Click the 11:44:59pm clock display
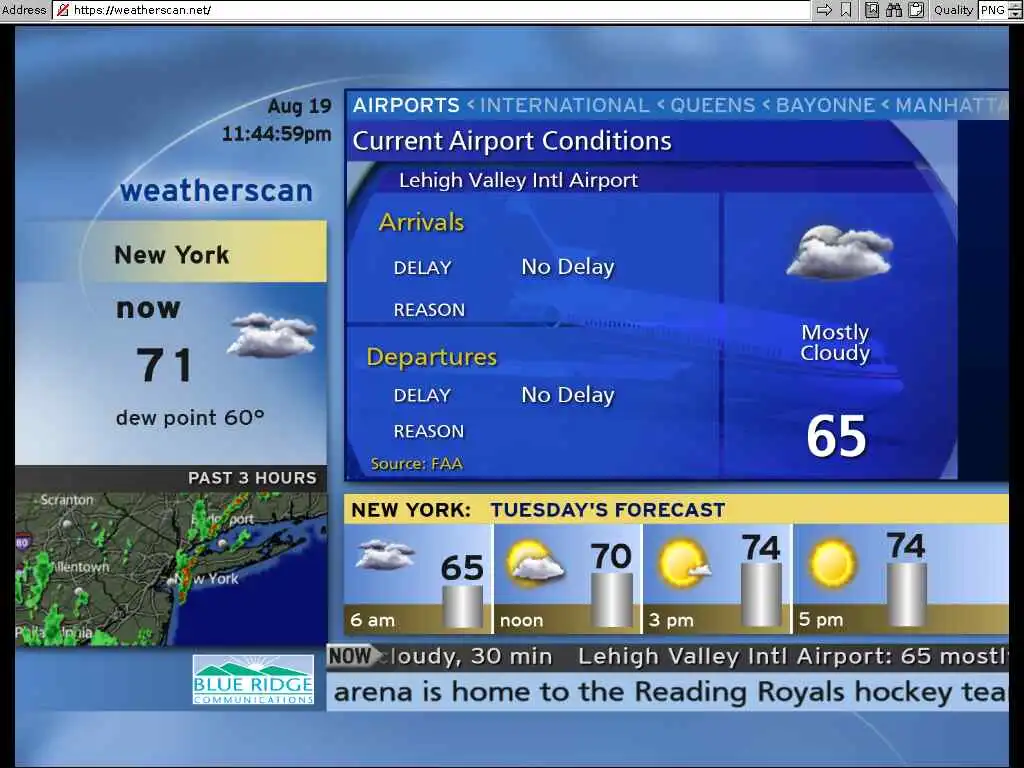This screenshot has width=1024, height=768. [276, 134]
